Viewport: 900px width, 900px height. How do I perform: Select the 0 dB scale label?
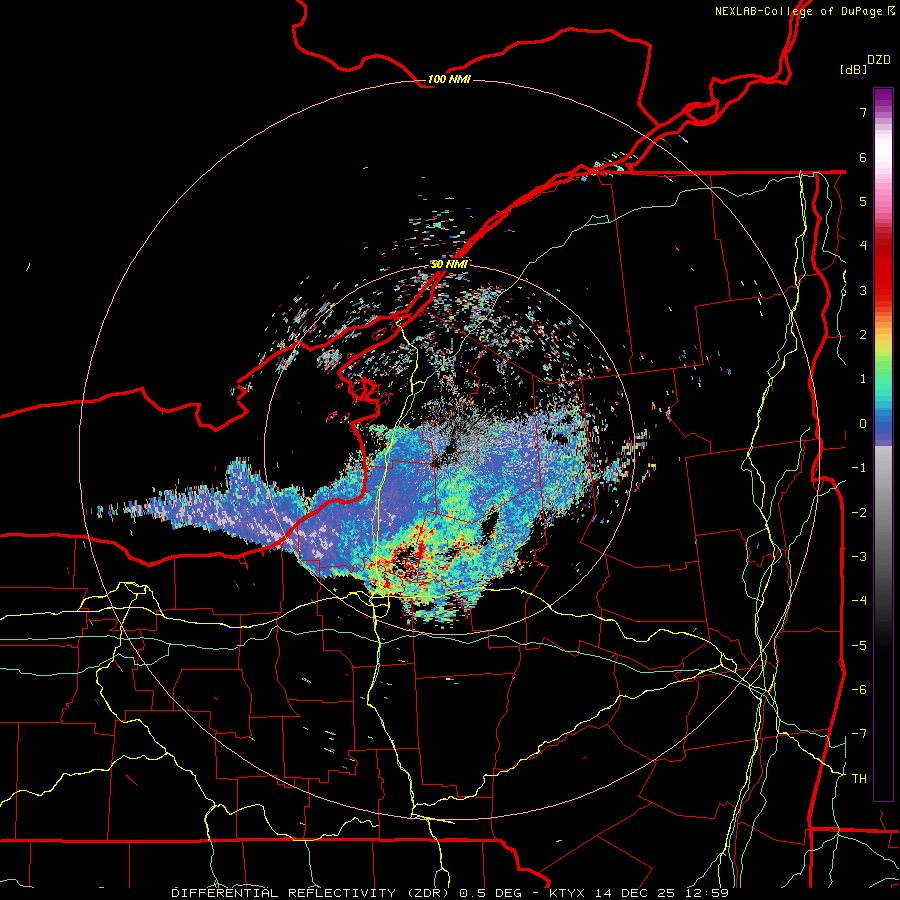tap(863, 424)
